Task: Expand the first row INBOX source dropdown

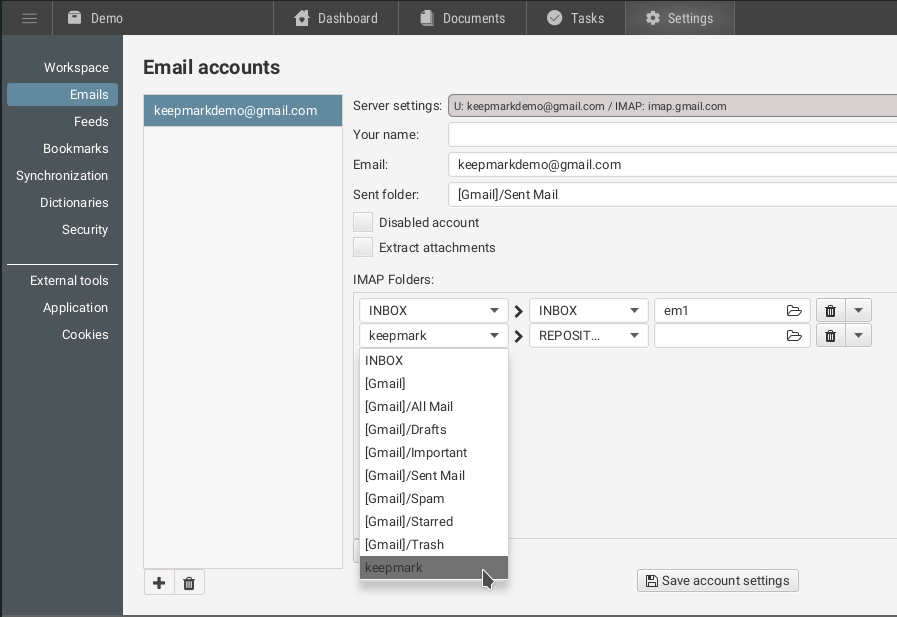Action: click(433, 311)
